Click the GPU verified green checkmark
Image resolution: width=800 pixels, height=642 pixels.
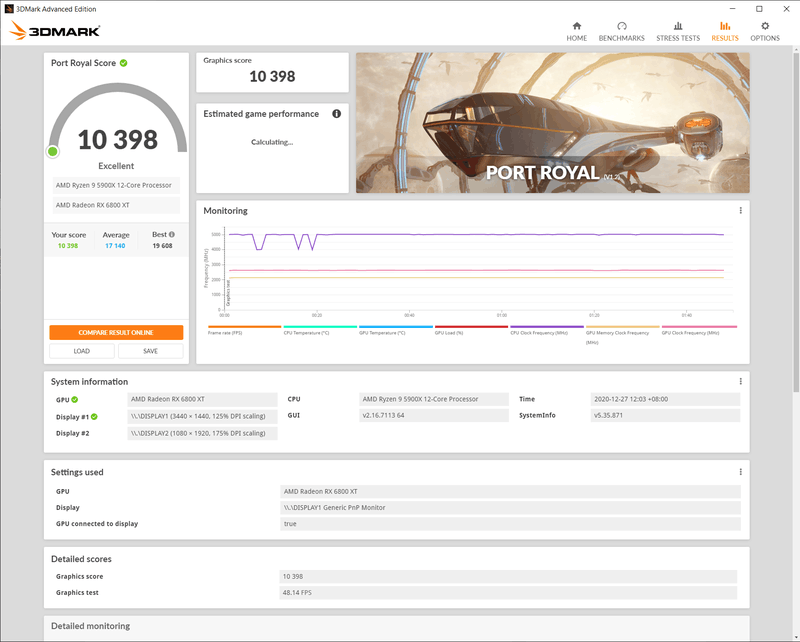(75, 400)
